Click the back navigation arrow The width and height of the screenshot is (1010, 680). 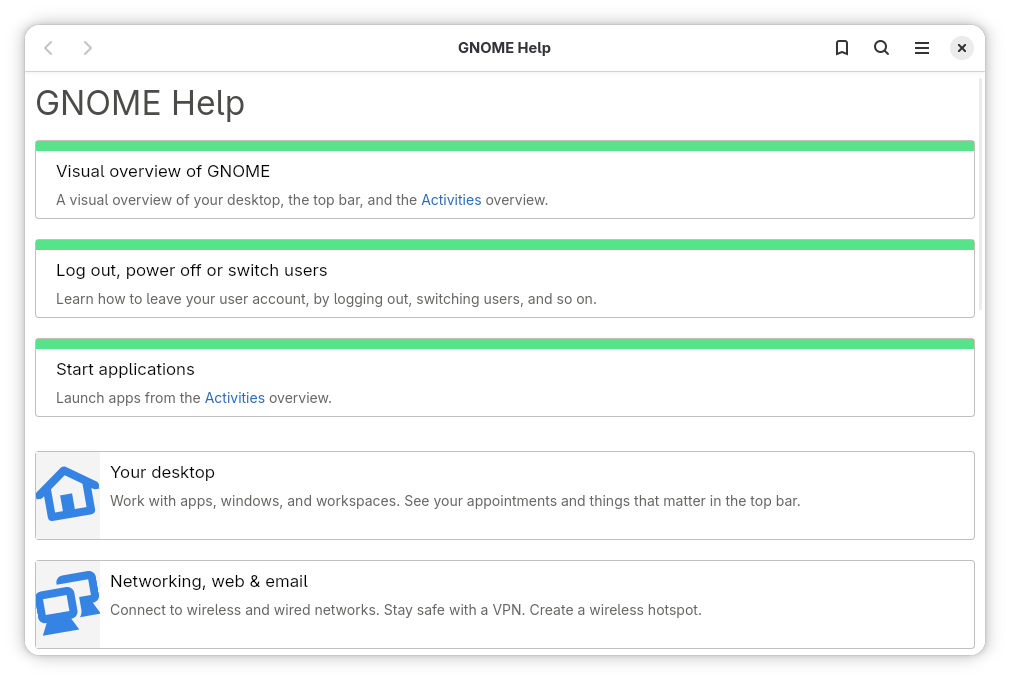pos(48,48)
